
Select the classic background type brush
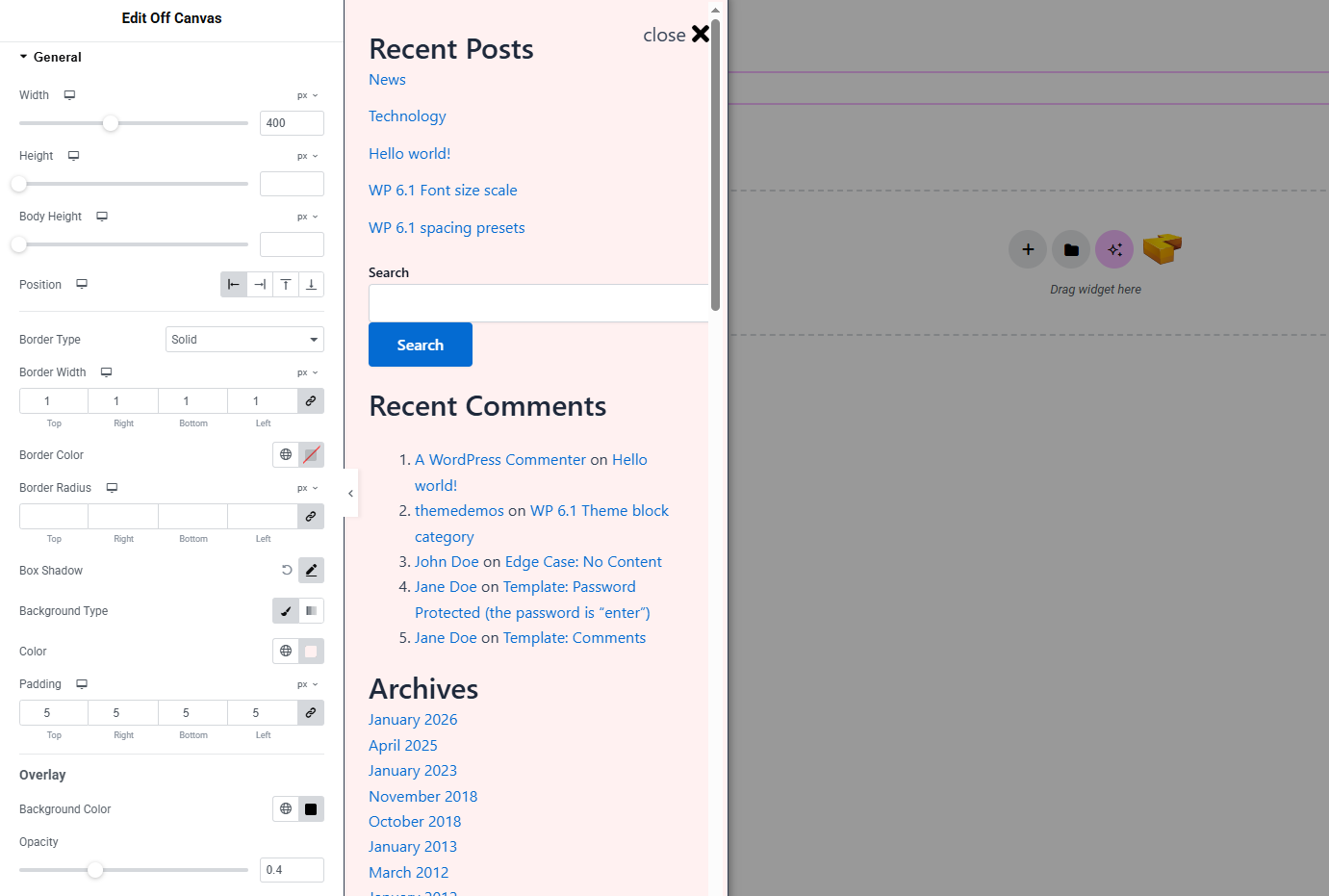coord(286,611)
